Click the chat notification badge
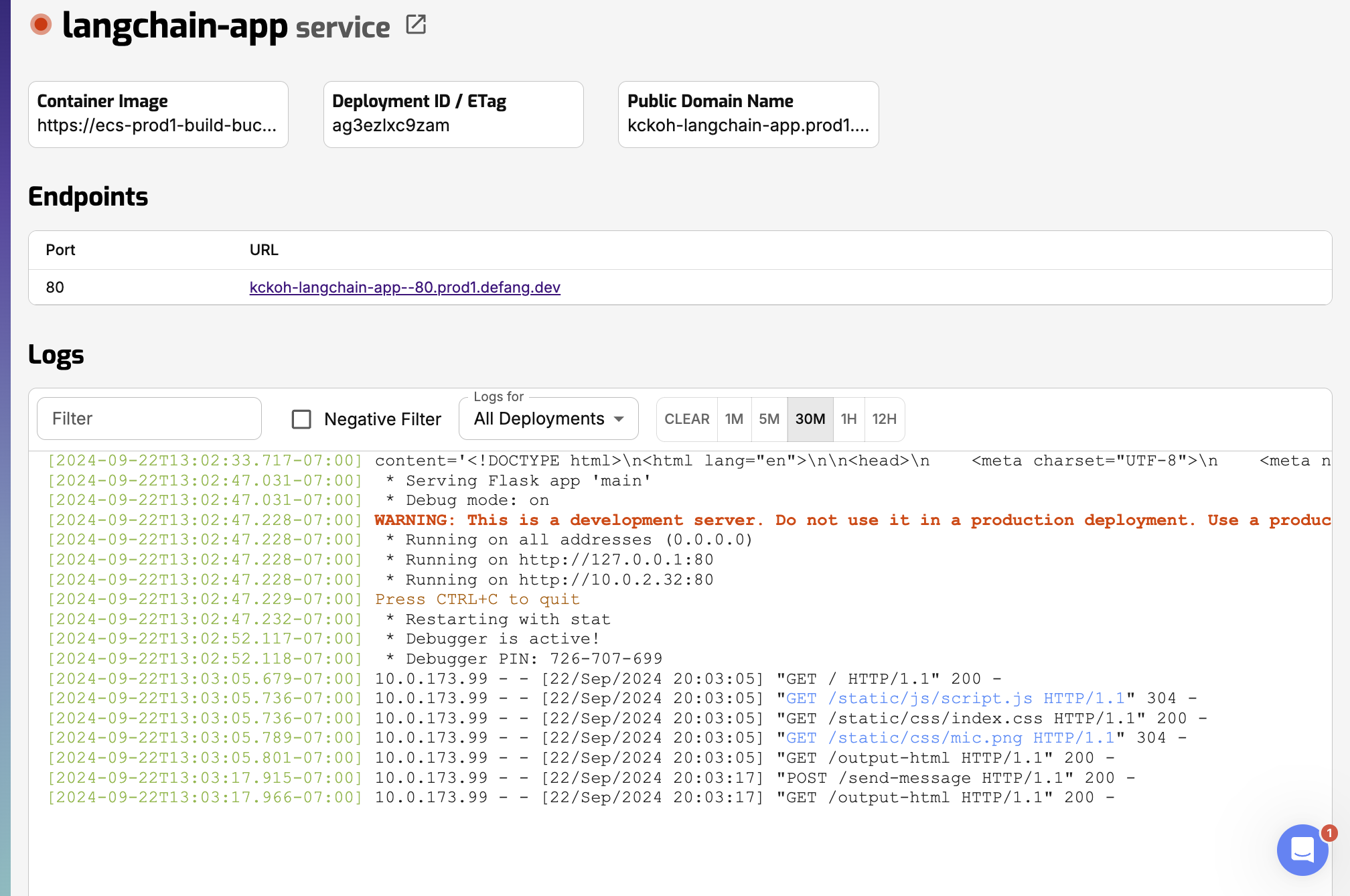 point(1329,832)
